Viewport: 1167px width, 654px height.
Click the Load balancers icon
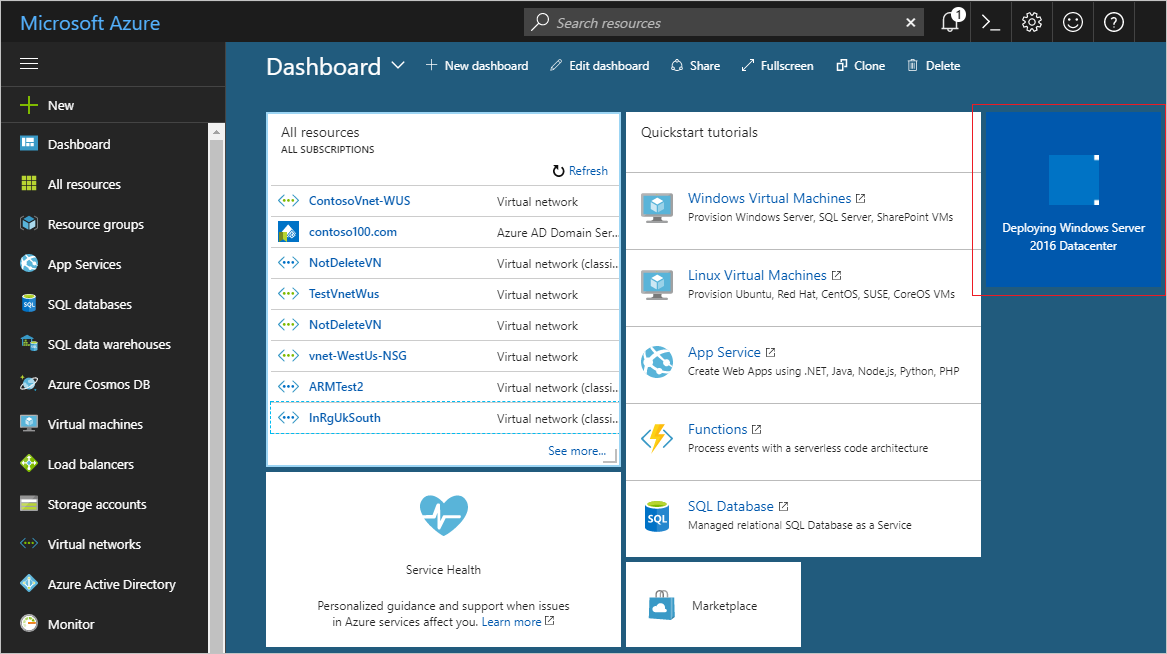[29, 464]
